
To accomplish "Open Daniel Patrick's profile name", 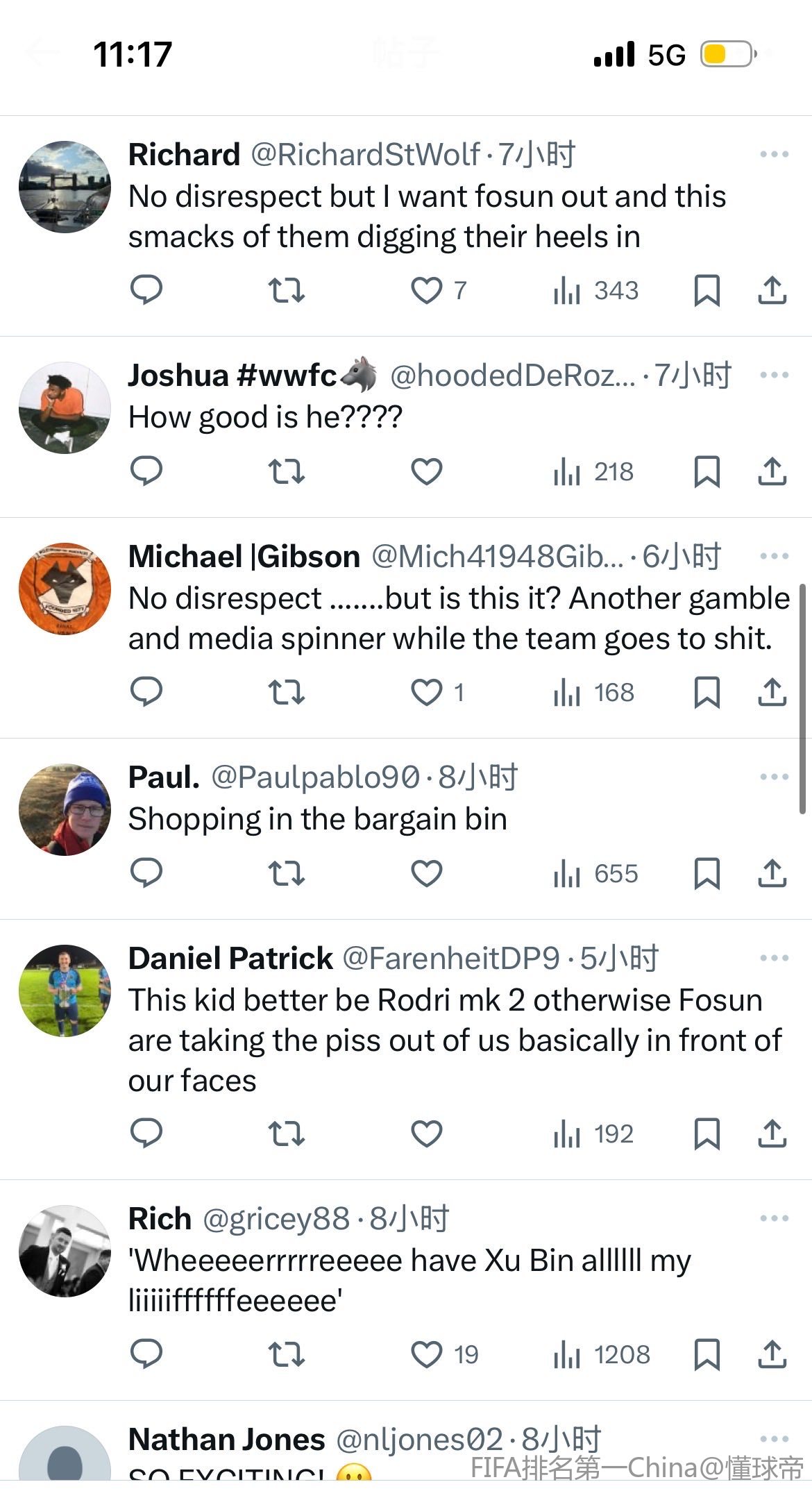I will click(x=230, y=959).
